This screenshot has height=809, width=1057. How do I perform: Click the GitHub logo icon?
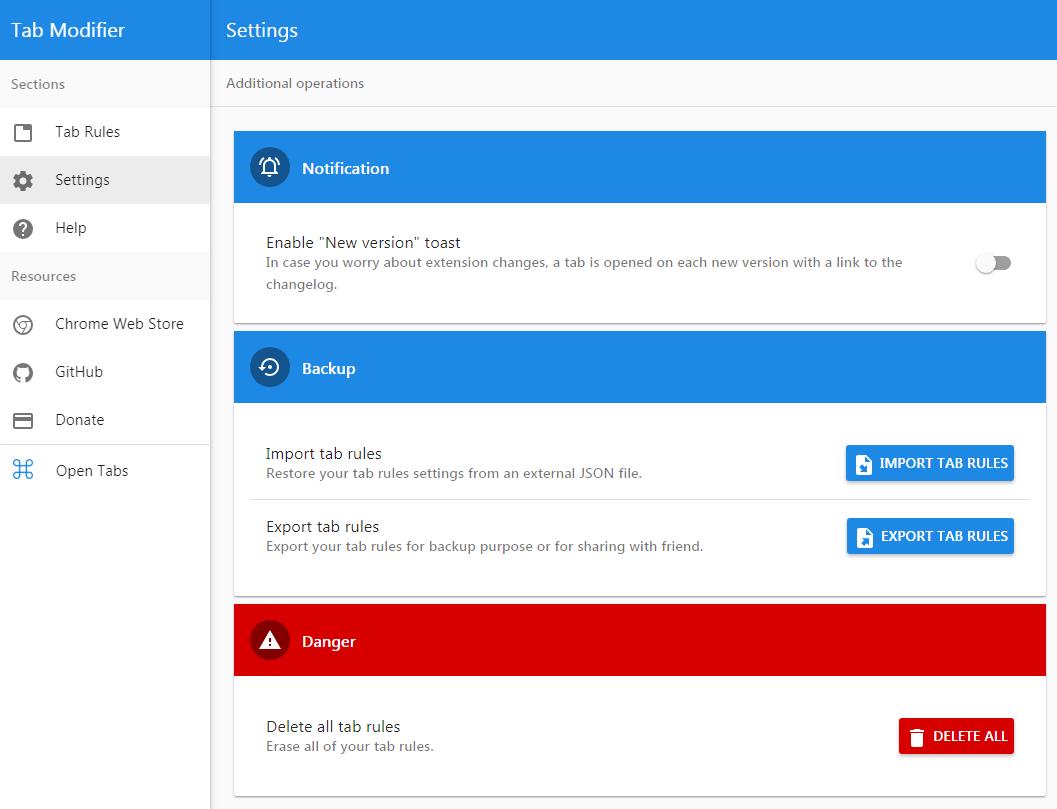pyautogui.click(x=23, y=371)
